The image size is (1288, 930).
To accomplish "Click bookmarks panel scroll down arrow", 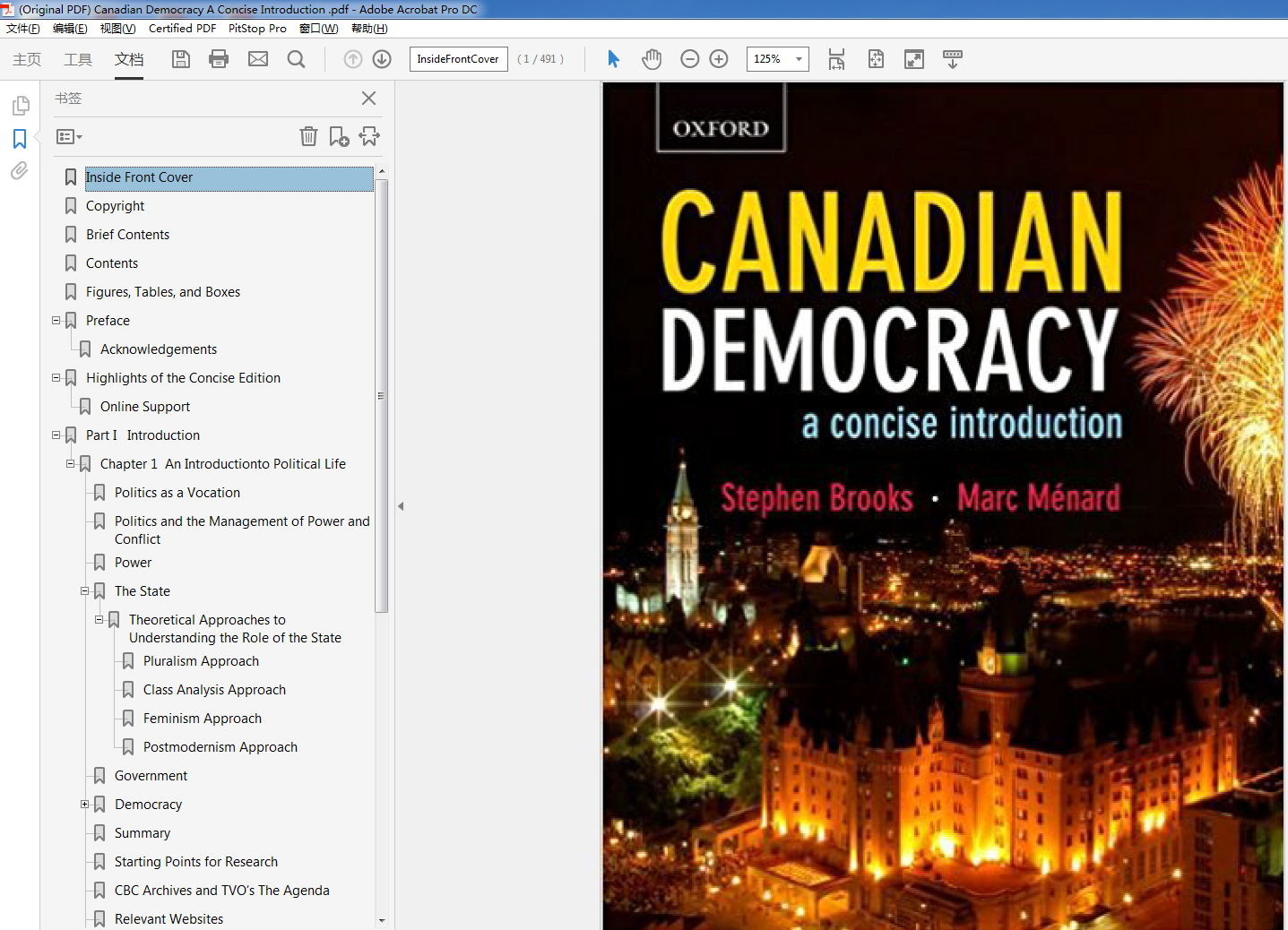I will coord(382,920).
